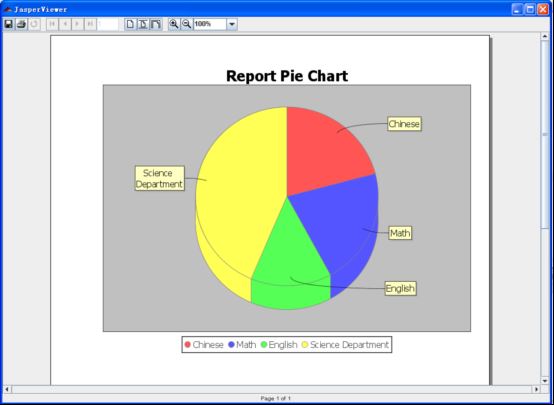Open the zoom ratio dropdown arrow
This screenshot has width=554, height=405.
point(232,24)
